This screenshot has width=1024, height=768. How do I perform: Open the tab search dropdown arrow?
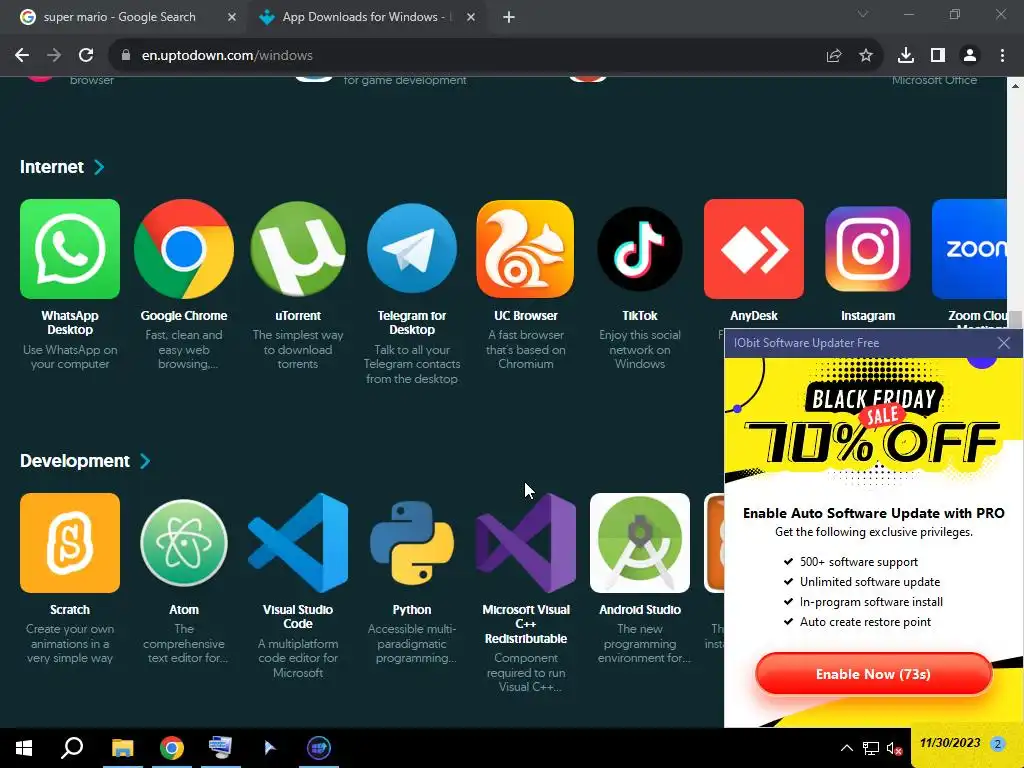(863, 14)
